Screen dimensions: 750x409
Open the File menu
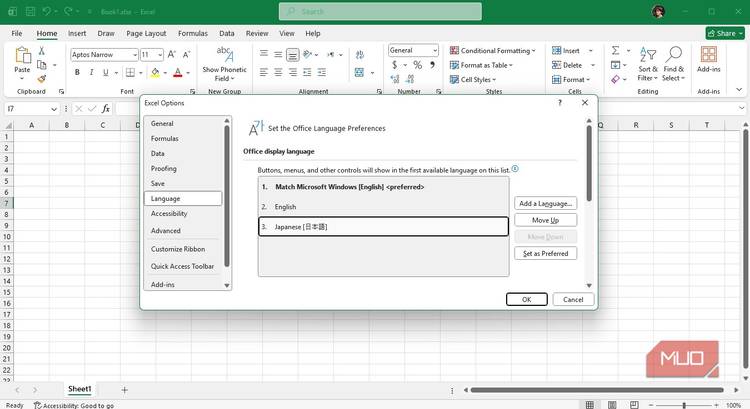pyautogui.click(x=17, y=33)
